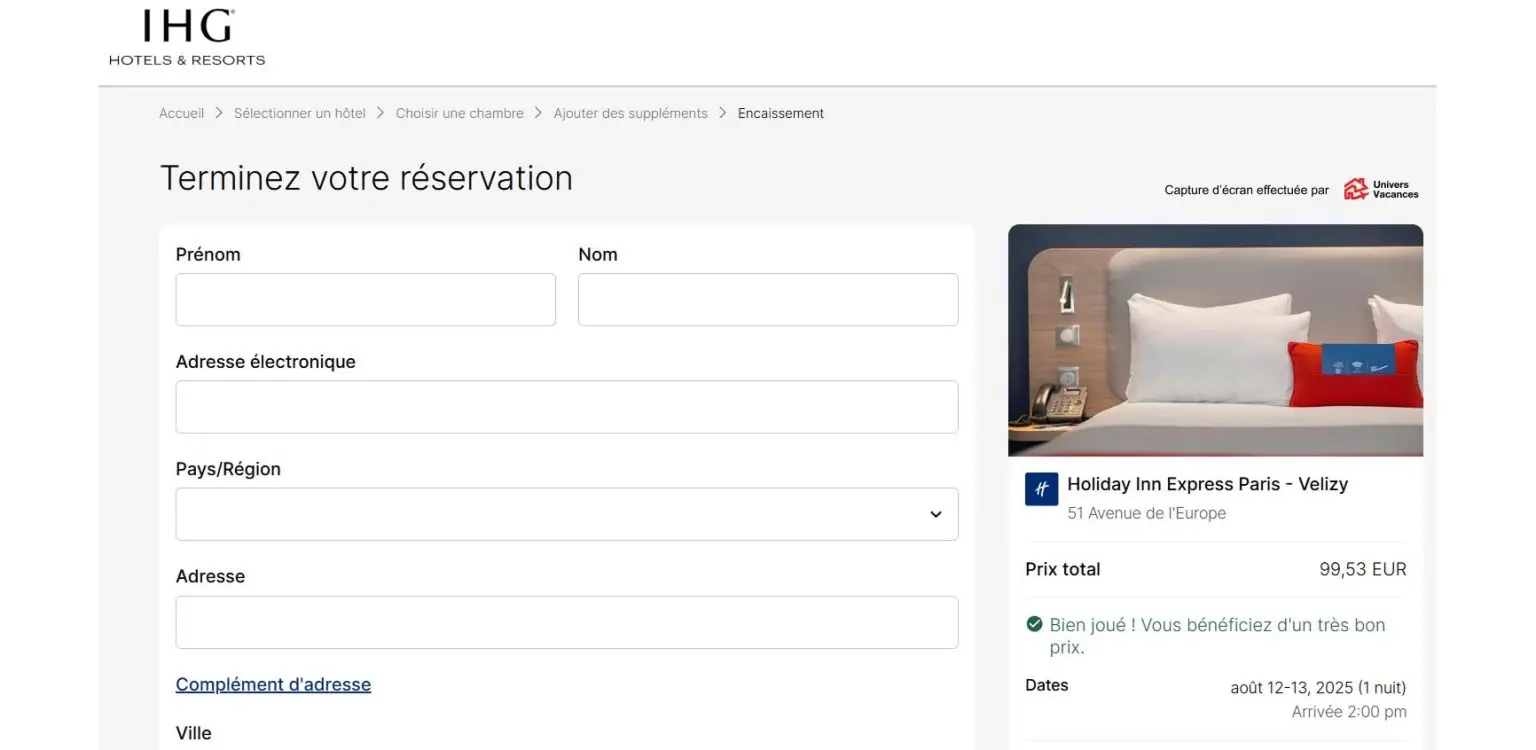Click into the Nom text box
Image resolution: width=1536 pixels, height=750 pixels.
coord(767,299)
